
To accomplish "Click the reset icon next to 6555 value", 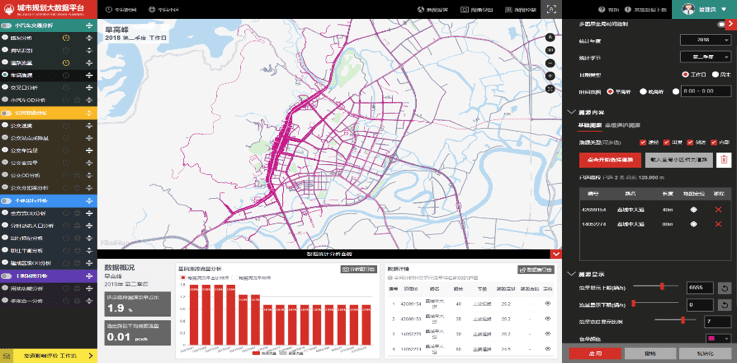I will pyautogui.click(x=724, y=287).
